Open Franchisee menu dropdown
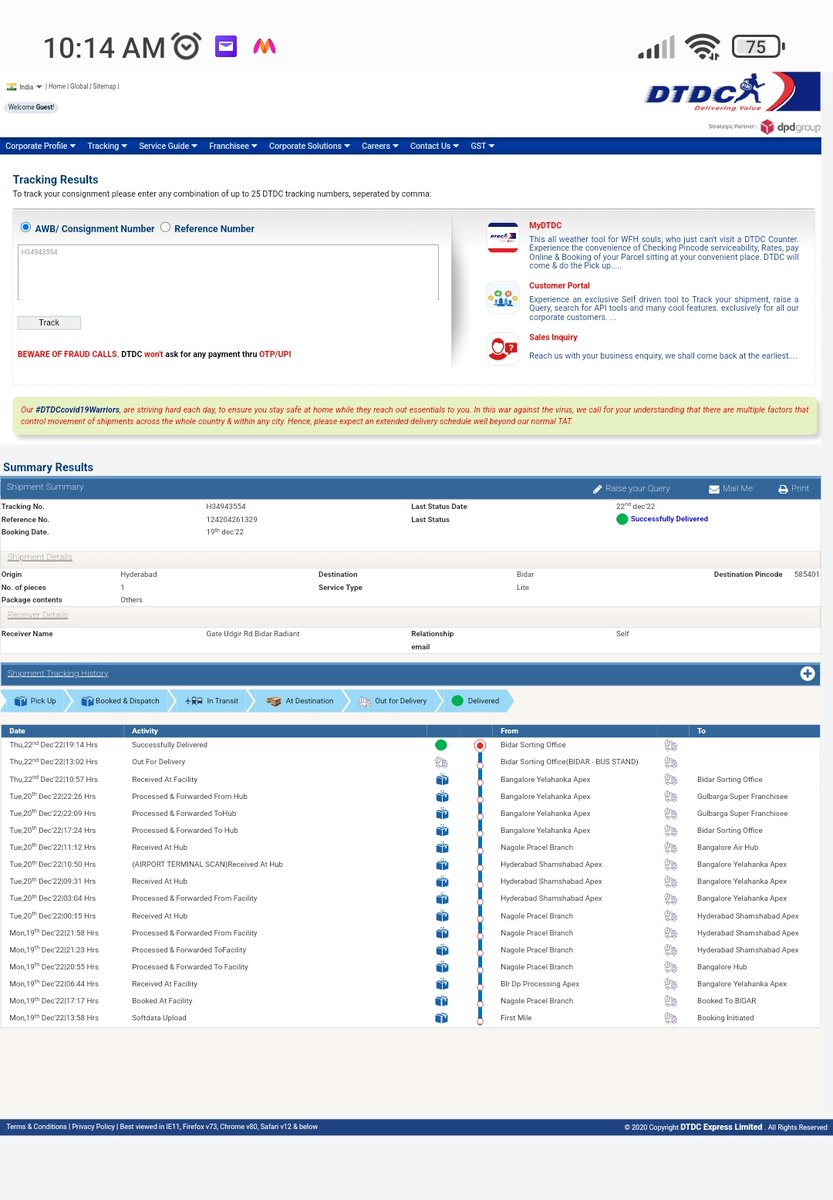The width and height of the screenshot is (833, 1200). click(233, 146)
